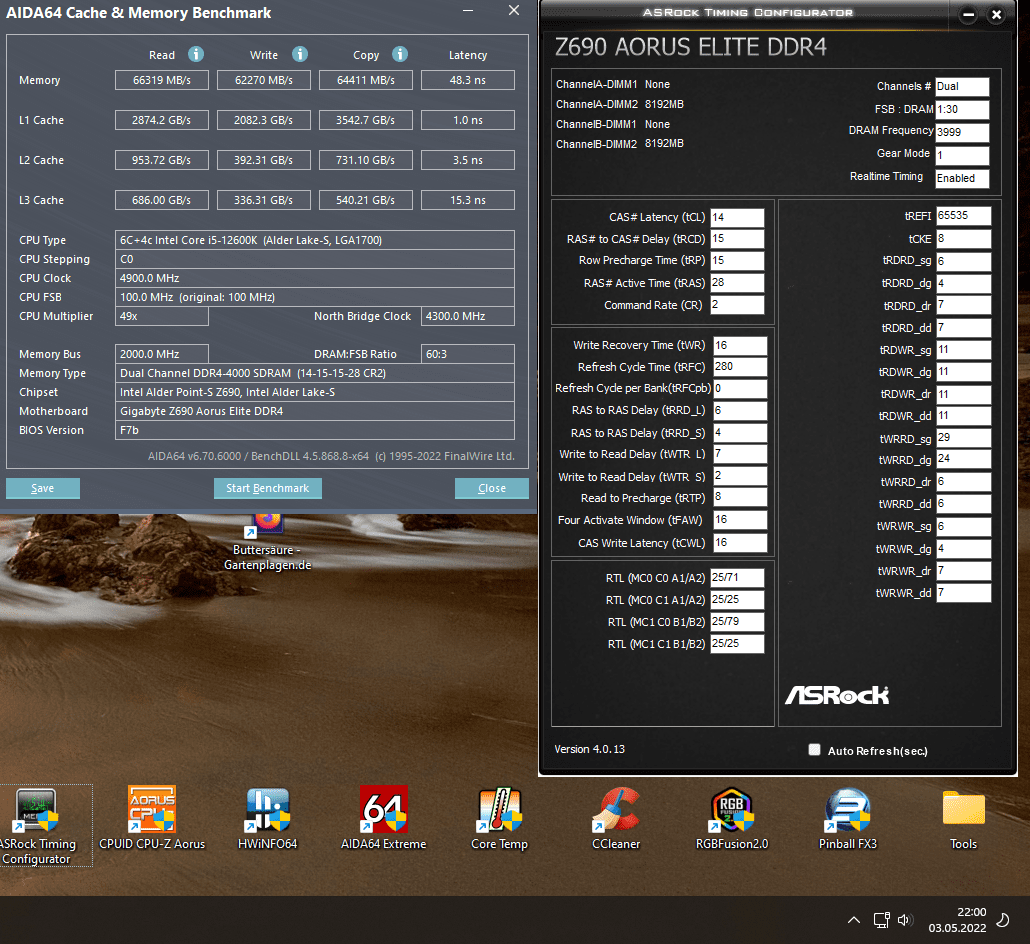This screenshot has width=1030, height=944.
Task: Click the taskbar clock showing 22:00
Action: [x=957, y=920]
